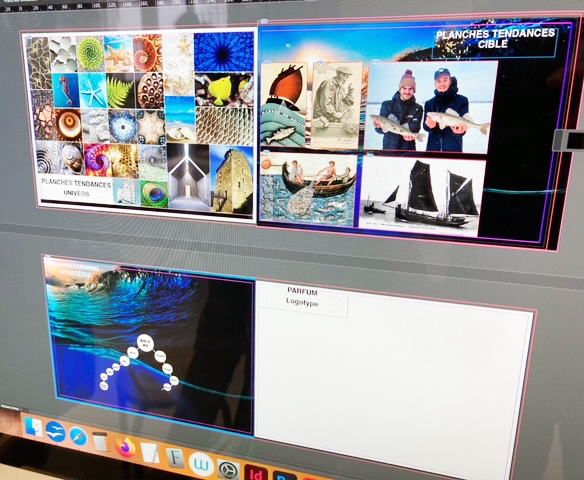
Task: Select the peacock feather tile
Action: click(x=154, y=193)
